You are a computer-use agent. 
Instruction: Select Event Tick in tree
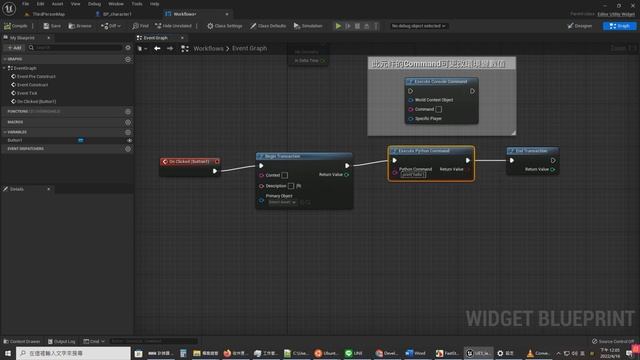click(x=27, y=93)
